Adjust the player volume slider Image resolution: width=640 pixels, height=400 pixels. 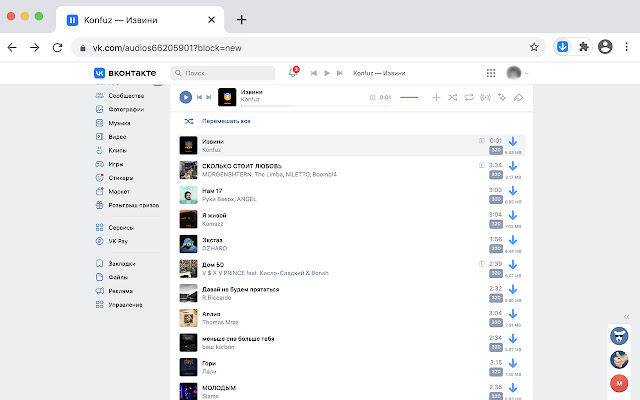[x=410, y=97]
